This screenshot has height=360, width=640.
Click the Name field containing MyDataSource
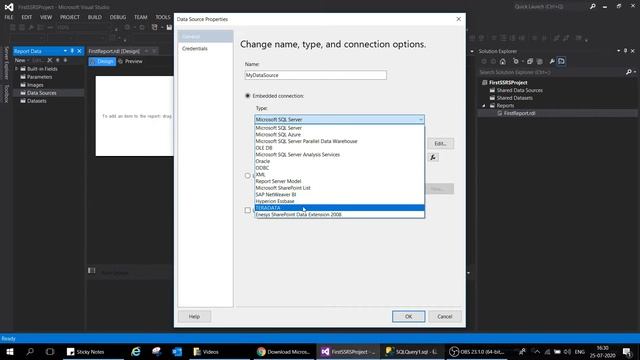(x=316, y=75)
